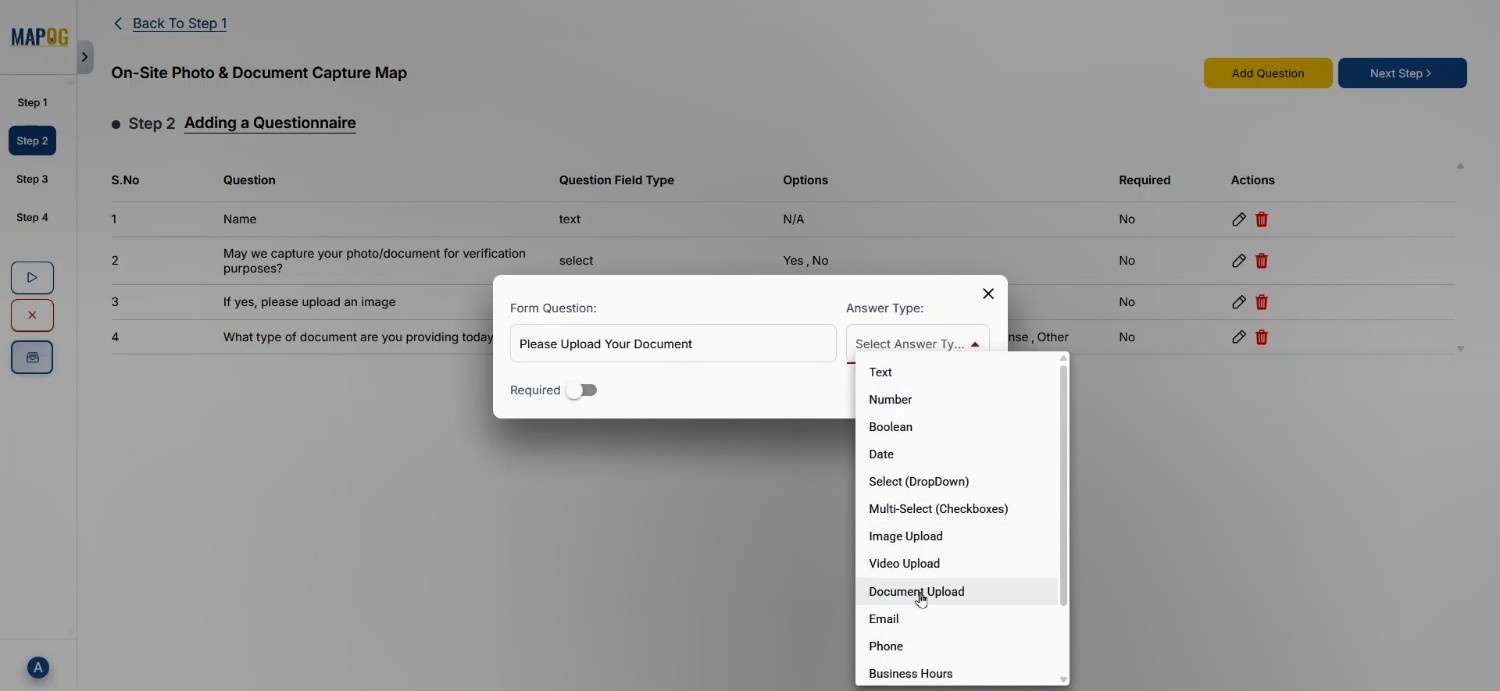Expand the sidebar with the chevron handle
The width and height of the screenshot is (1500, 691).
click(85, 57)
